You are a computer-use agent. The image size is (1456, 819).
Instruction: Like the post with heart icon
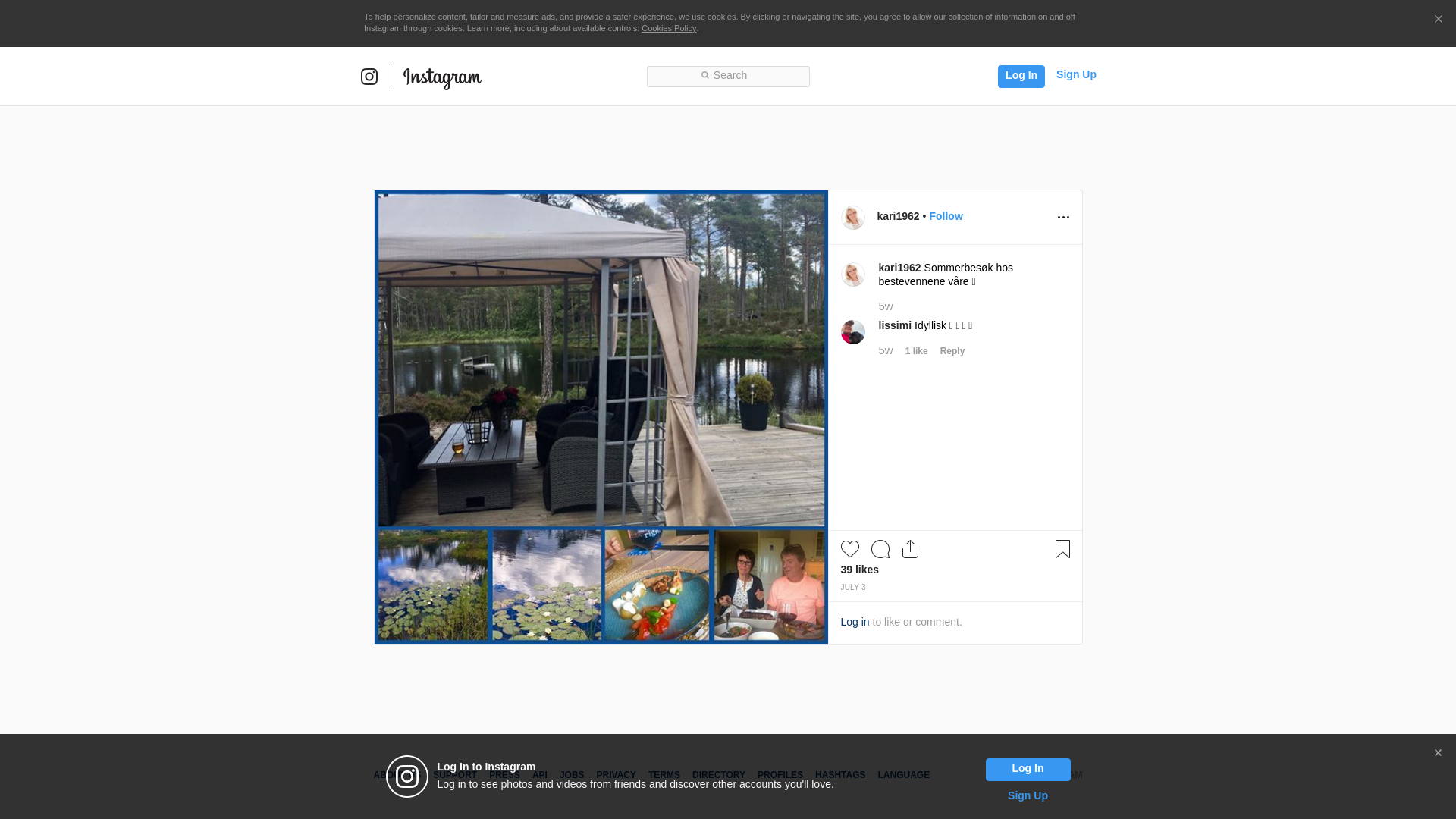pos(850,549)
